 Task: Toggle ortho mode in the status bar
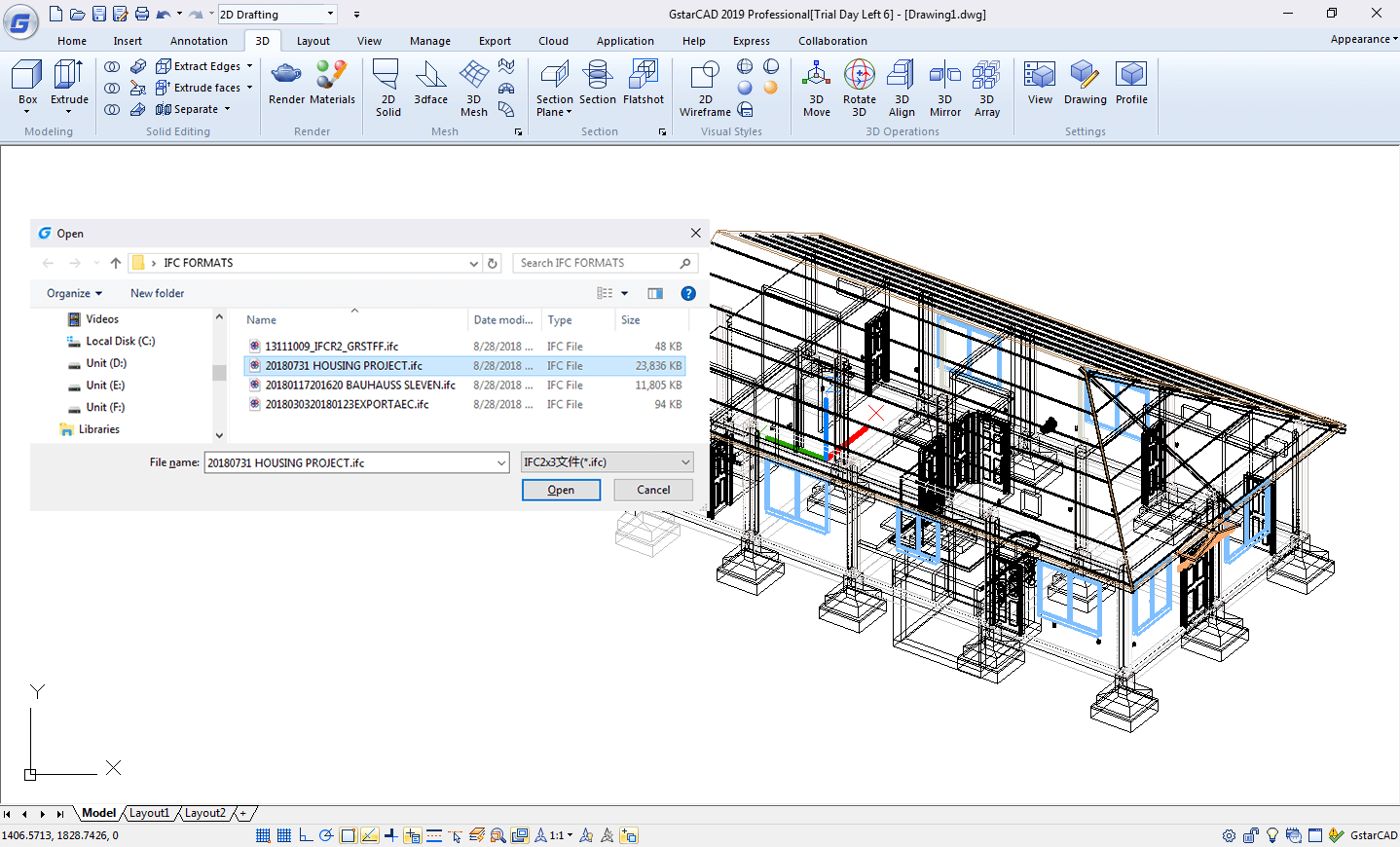click(306, 834)
